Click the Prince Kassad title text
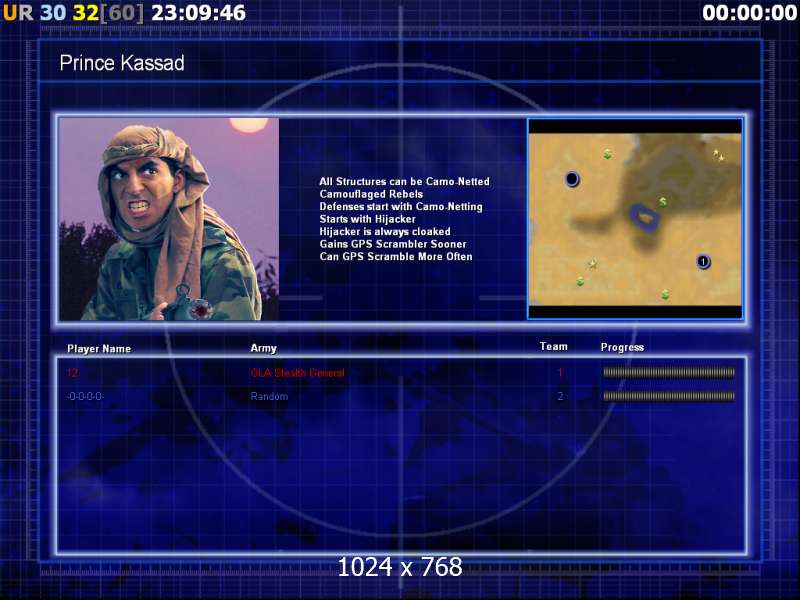The width and height of the screenshot is (800, 600). 122,63
